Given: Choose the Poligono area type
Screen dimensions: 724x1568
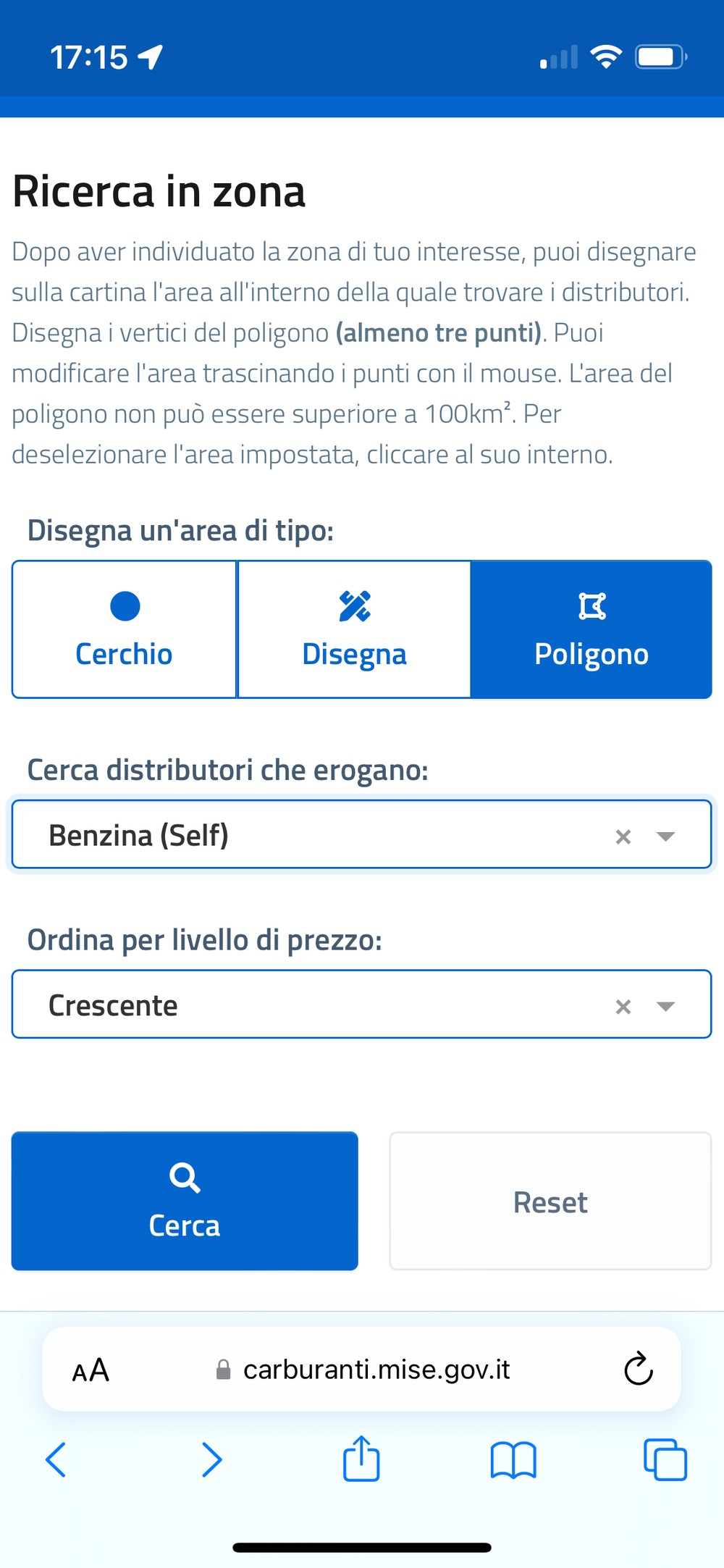Looking at the screenshot, I should coord(592,629).
